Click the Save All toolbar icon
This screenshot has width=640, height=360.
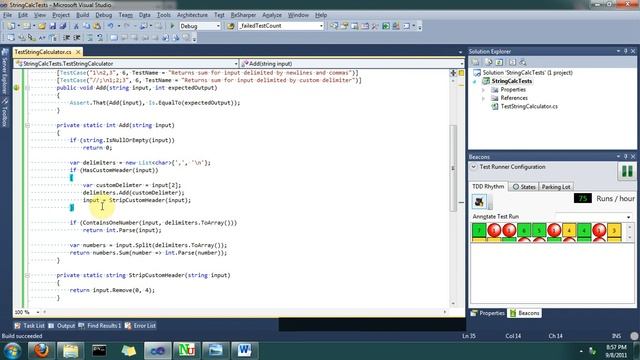click(x=62, y=26)
